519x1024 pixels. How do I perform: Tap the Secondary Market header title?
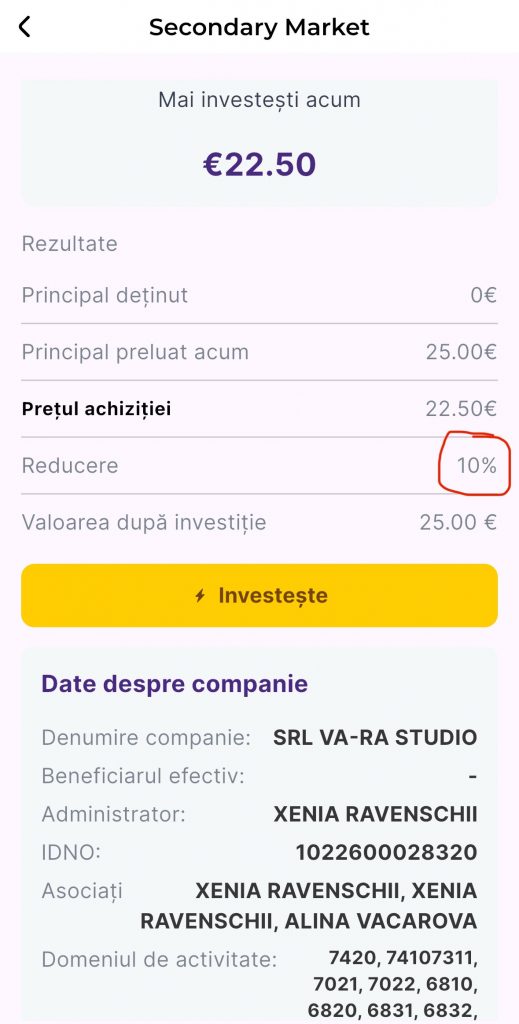tap(259, 27)
